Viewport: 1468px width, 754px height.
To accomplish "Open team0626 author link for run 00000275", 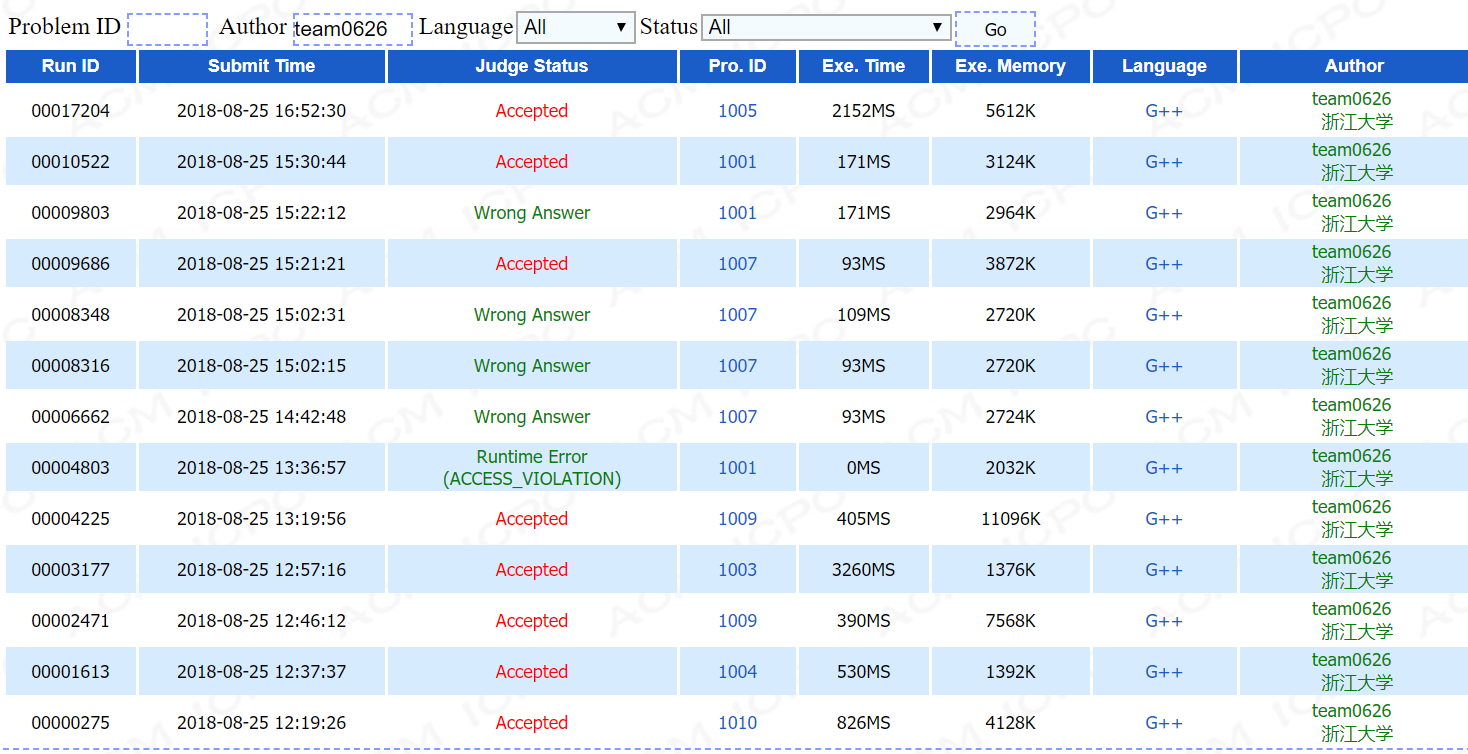I will (1351, 711).
